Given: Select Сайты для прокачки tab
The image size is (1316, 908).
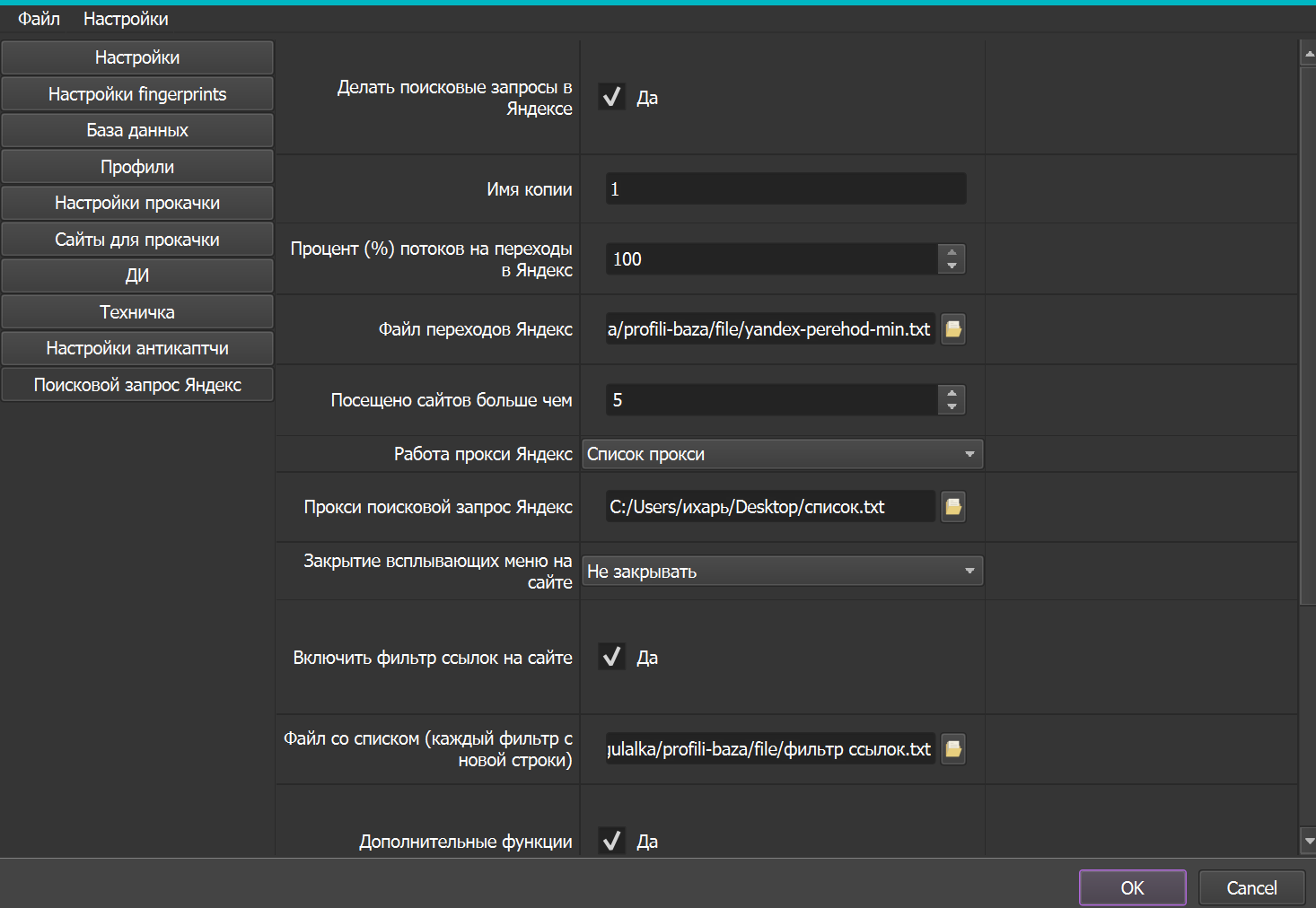Looking at the screenshot, I should point(137,240).
